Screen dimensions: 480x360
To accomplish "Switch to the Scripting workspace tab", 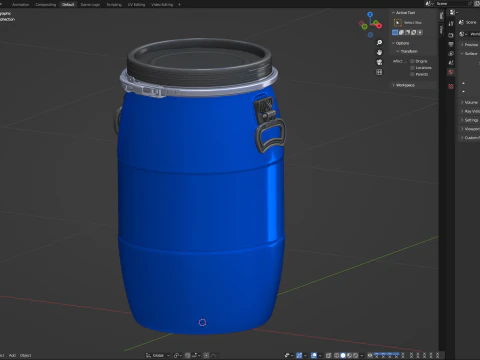I will pyautogui.click(x=114, y=5).
